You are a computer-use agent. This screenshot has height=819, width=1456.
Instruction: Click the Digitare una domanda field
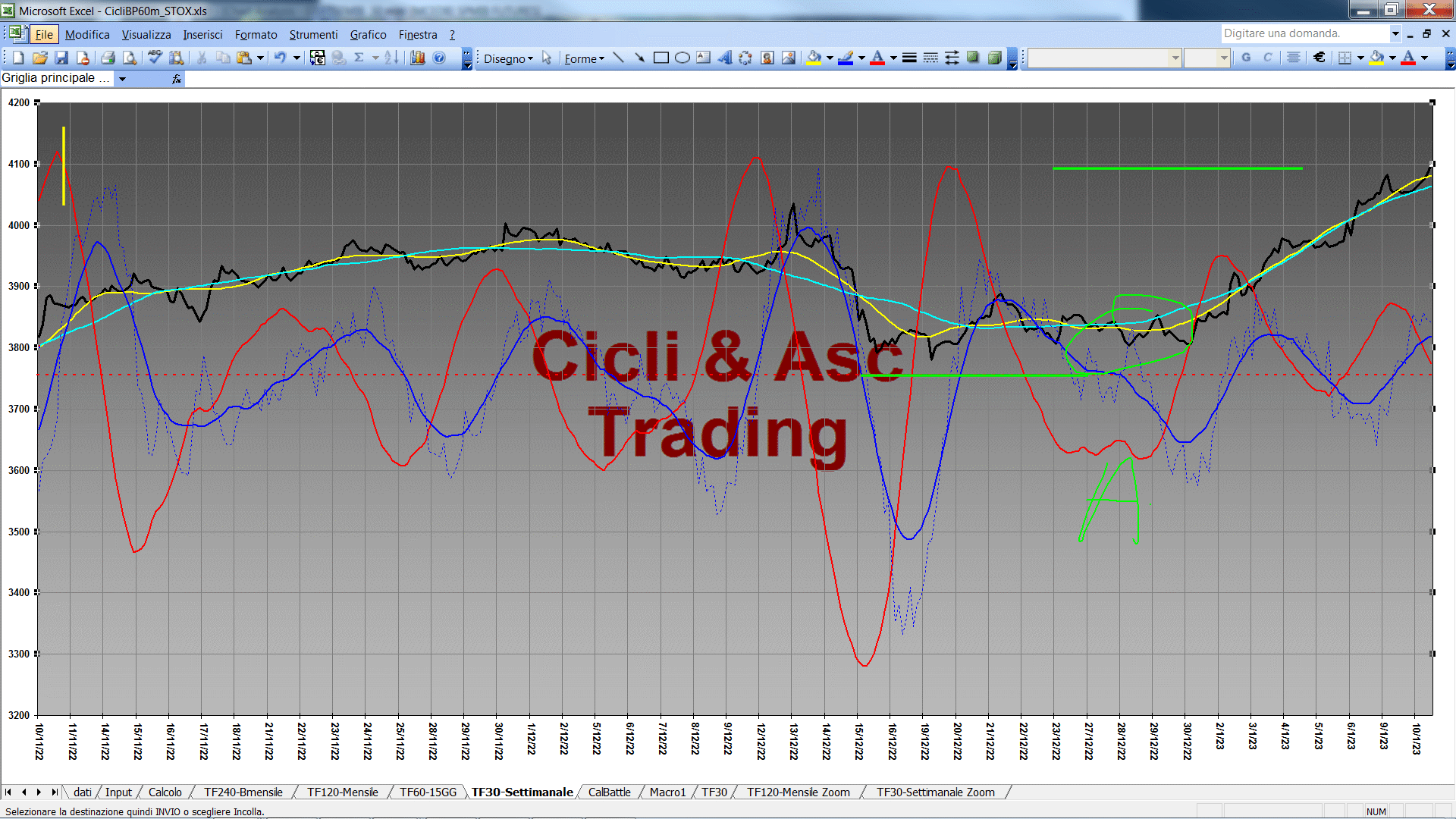1305,33
